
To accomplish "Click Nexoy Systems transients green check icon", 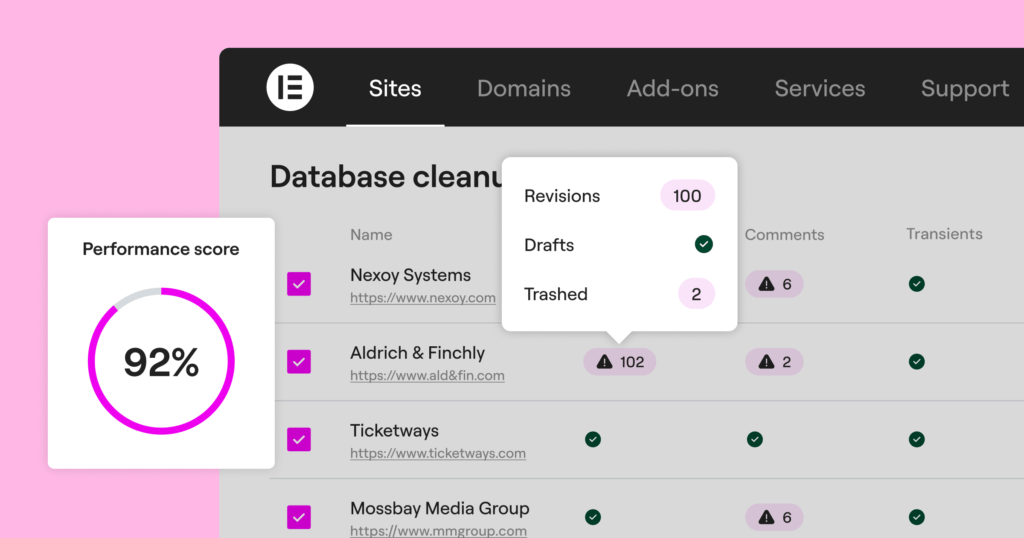I will point(917,284).
